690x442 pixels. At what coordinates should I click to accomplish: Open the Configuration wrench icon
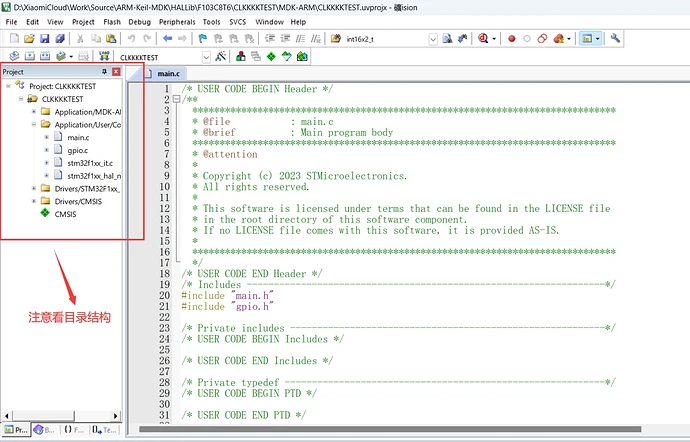(615, 39)
